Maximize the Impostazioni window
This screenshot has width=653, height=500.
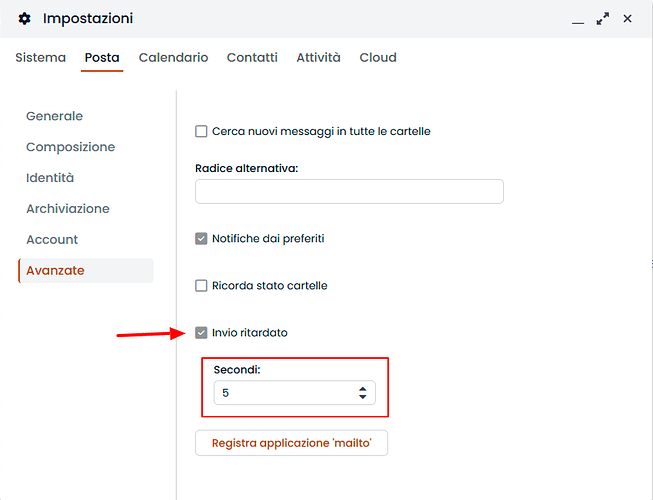tap(603, 19)
